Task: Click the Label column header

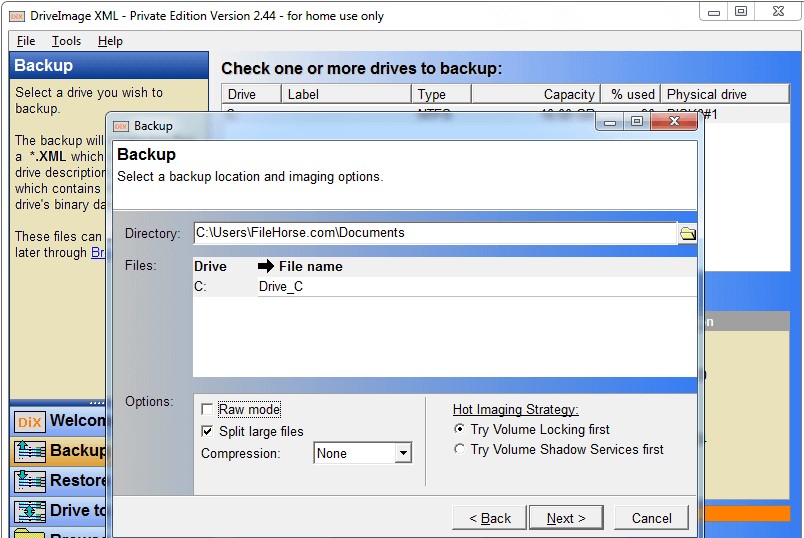Action: tap(346, 94)
